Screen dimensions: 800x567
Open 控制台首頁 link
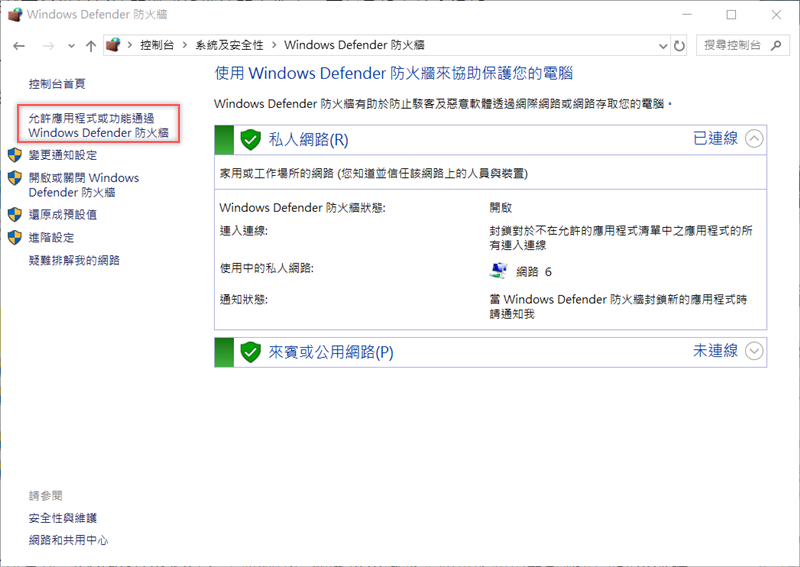coord(57,84)
